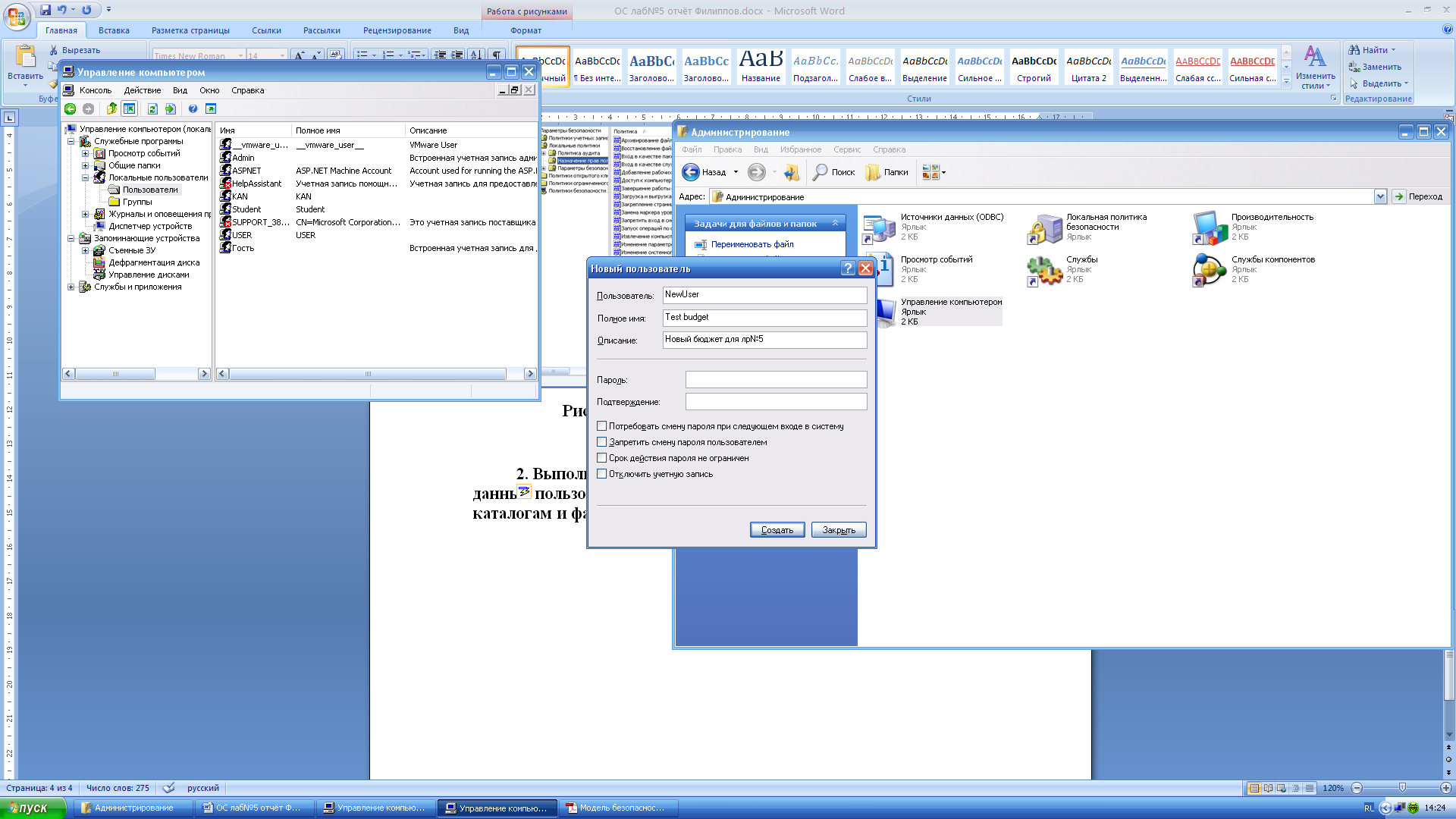Click the Word zoom slider handle
Screen dimensions: 1456x819
pos(1402,788)
